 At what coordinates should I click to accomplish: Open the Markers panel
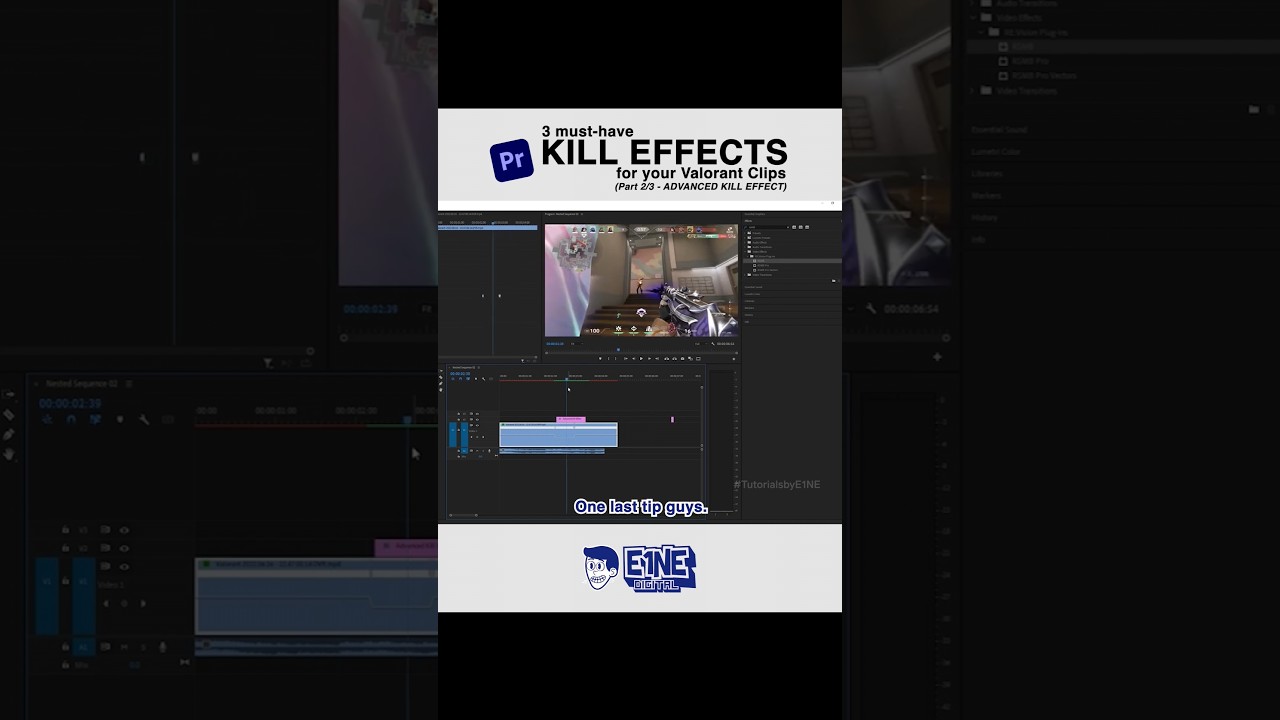pos(749,308)
